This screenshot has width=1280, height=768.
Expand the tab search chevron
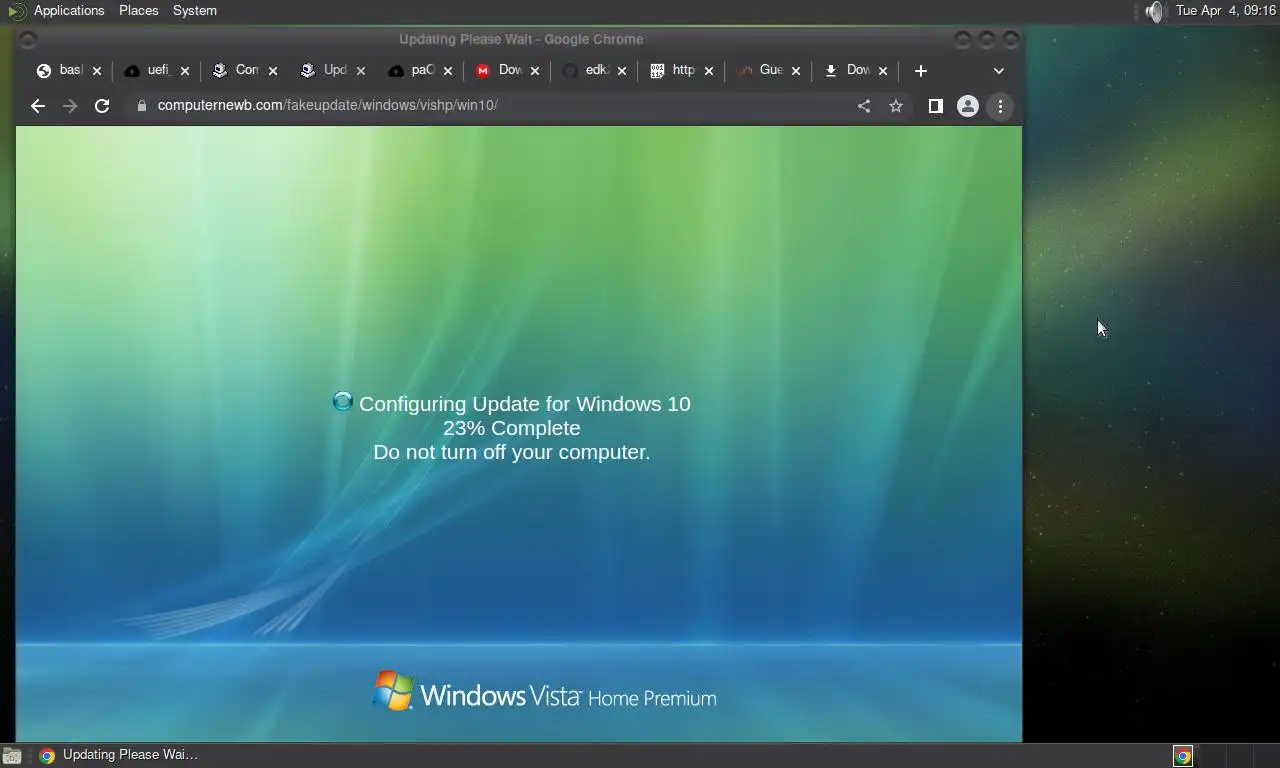[x=998, y=71]
